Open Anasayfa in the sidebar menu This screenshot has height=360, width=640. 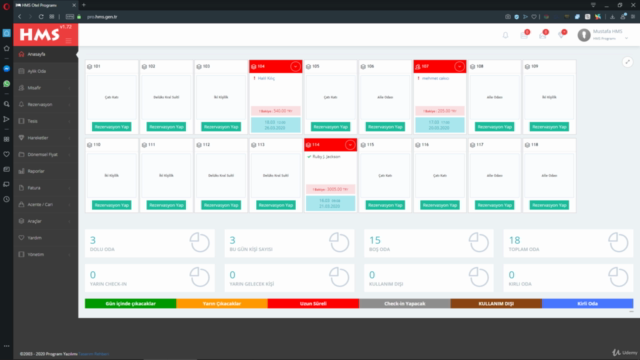pyautogui.click(x=45, y=54)
